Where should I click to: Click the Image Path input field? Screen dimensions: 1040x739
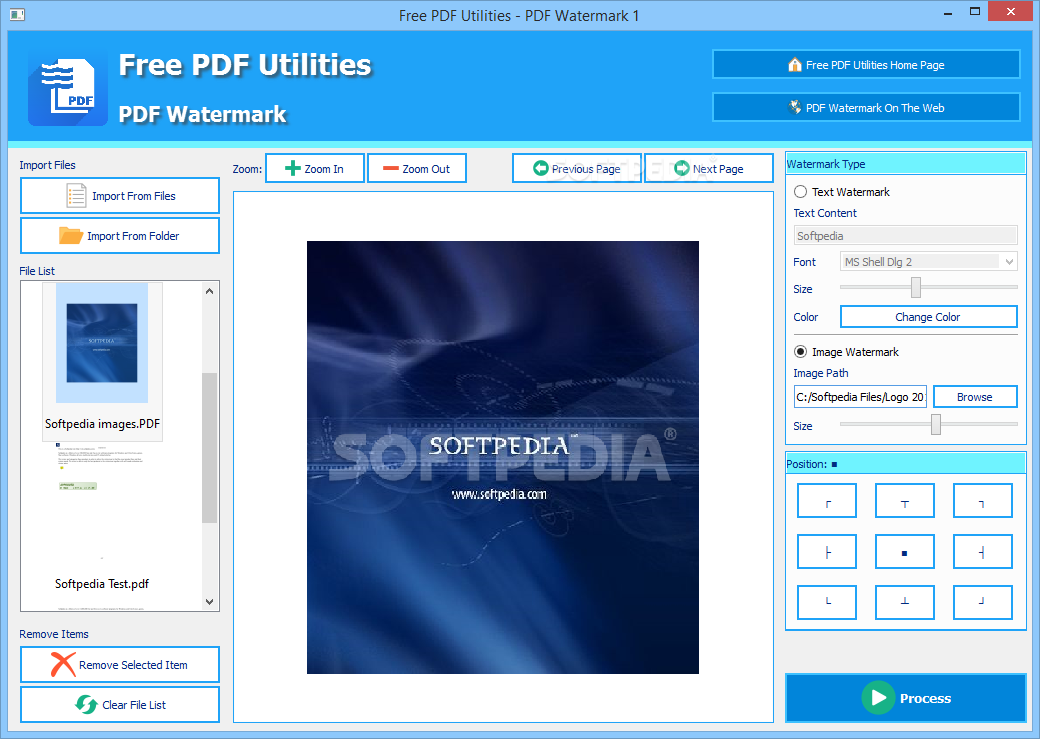pos(860,397)
